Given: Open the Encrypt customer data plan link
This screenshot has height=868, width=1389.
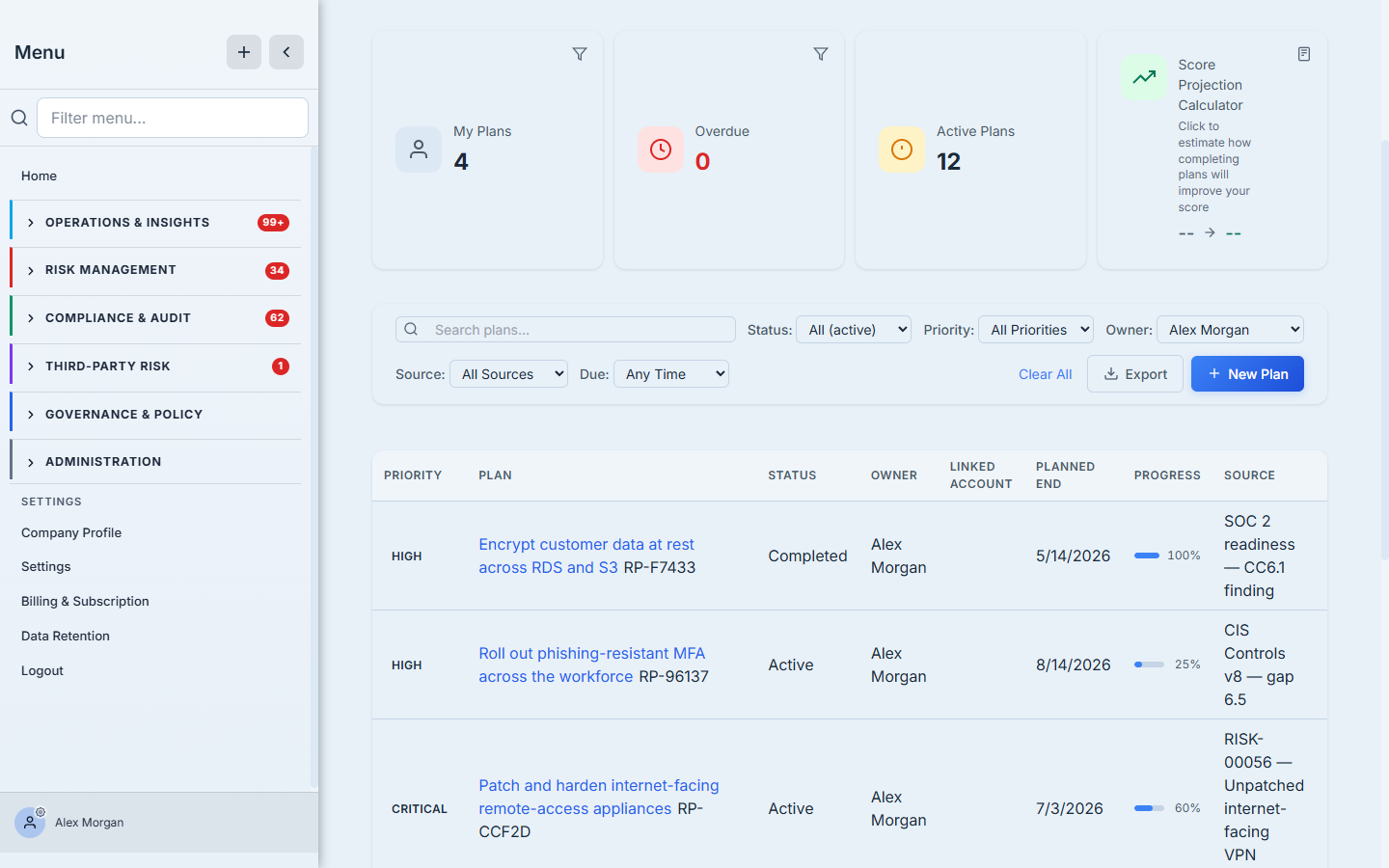Looking at the screenshot, I should 586,556.
